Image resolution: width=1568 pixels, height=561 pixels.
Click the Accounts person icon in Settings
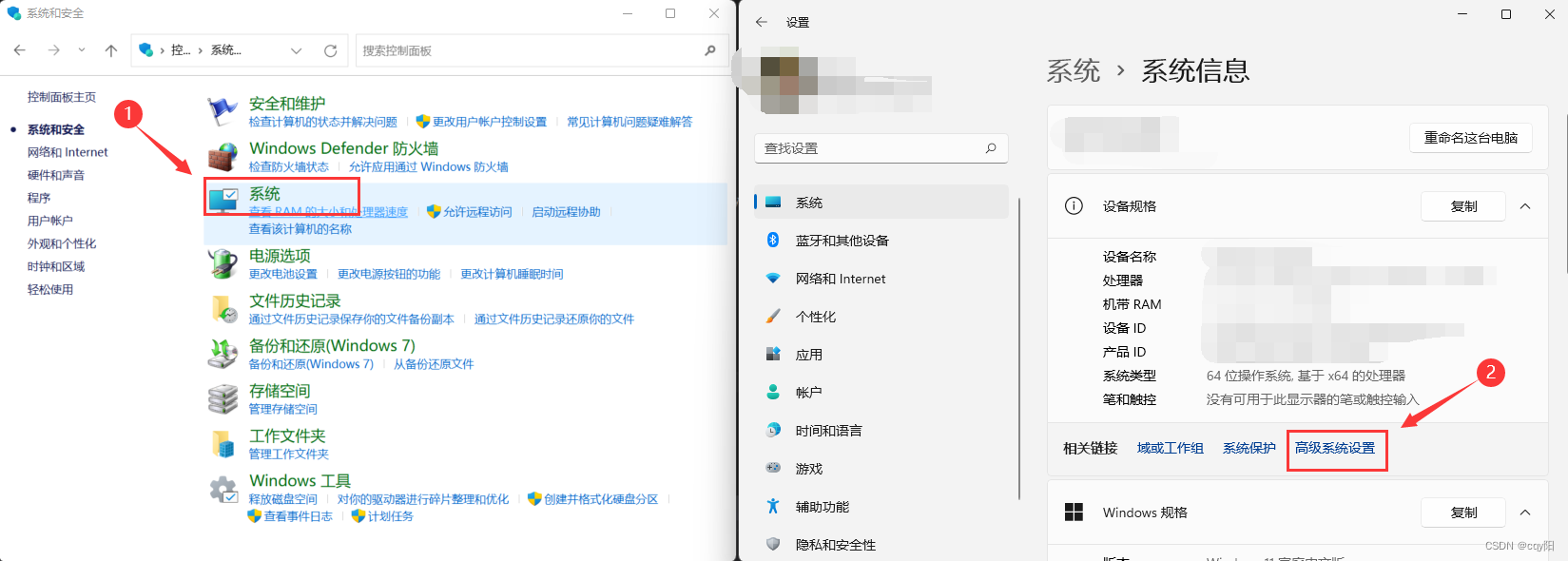pyautogui.click(x=773, y=392)
